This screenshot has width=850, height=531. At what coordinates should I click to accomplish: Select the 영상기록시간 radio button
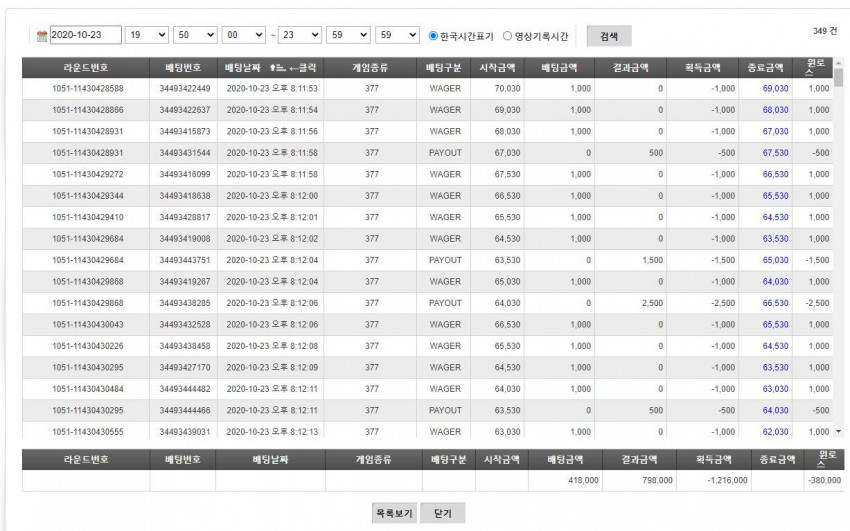coord(507,36)
